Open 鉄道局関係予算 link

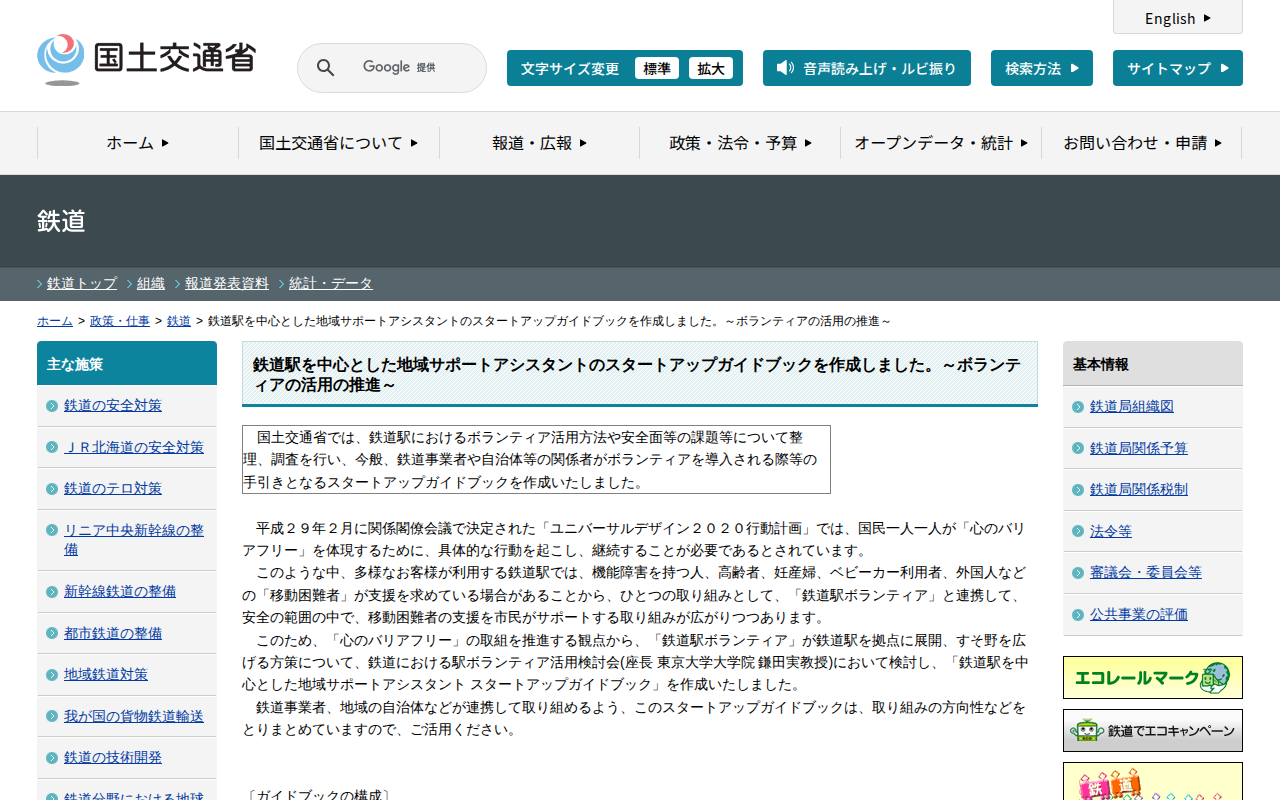click(1139, 449)
